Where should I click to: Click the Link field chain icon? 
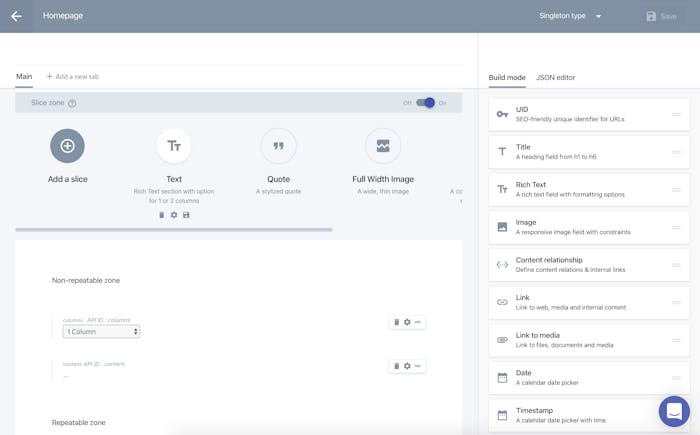coord(502,302)
